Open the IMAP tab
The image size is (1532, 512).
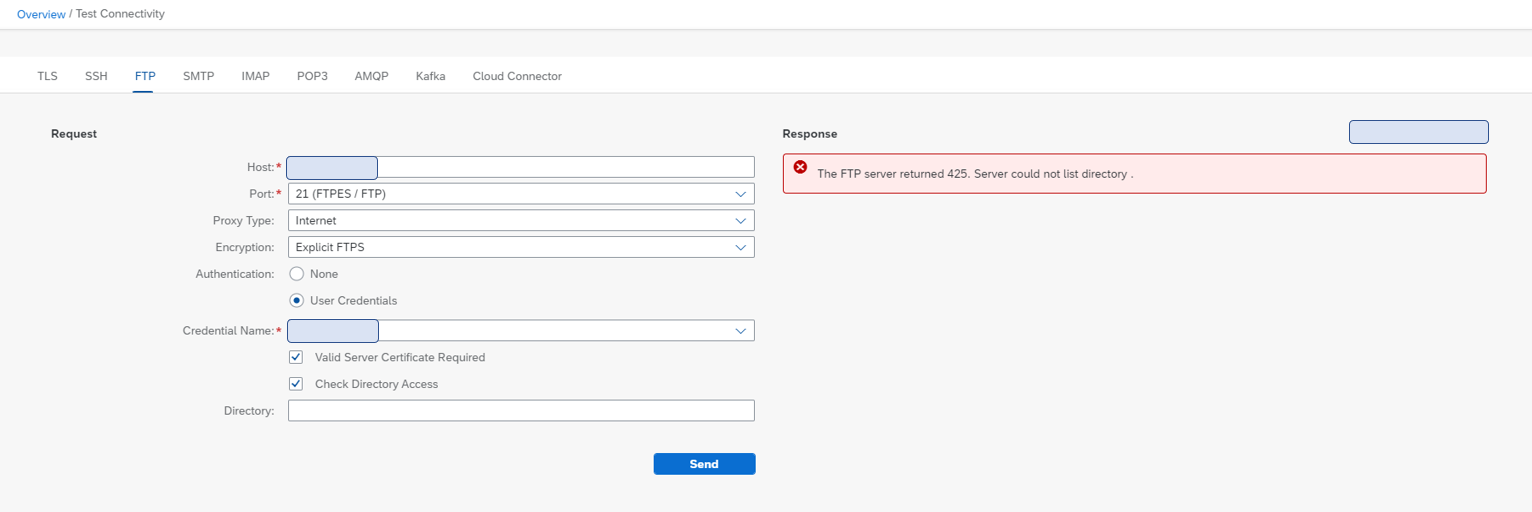255,76
